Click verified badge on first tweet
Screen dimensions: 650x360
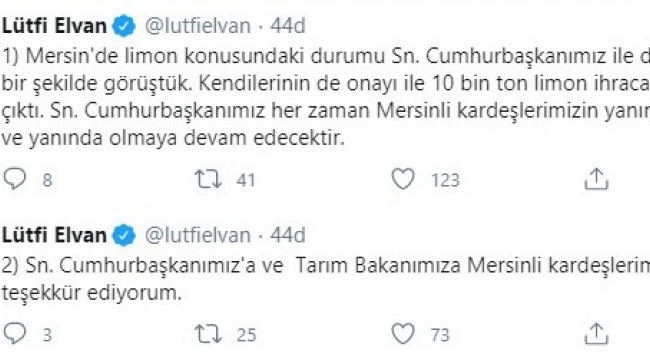[124, 26]
